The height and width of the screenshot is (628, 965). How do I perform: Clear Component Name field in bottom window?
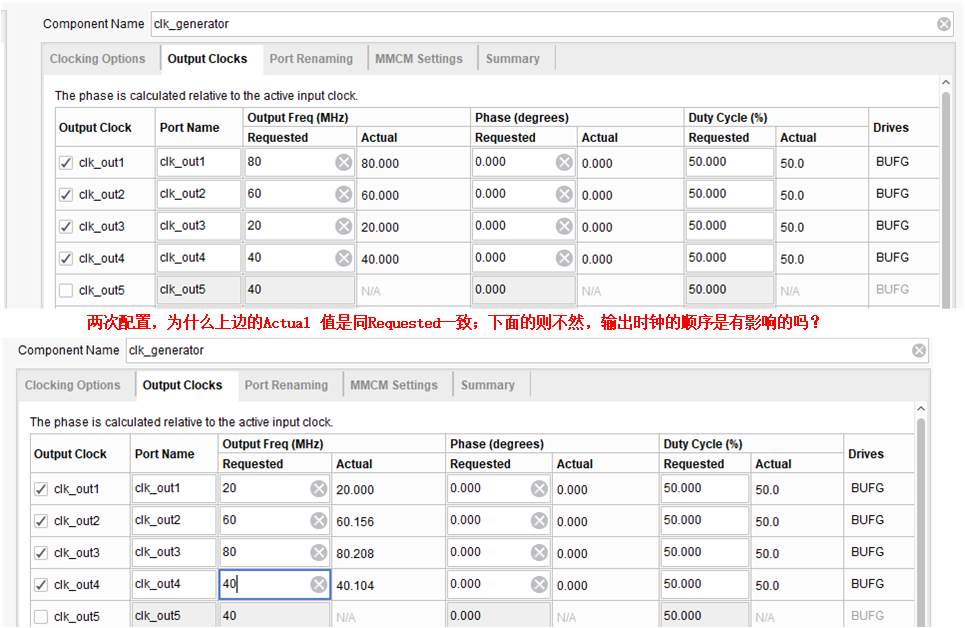coord(919,350)
